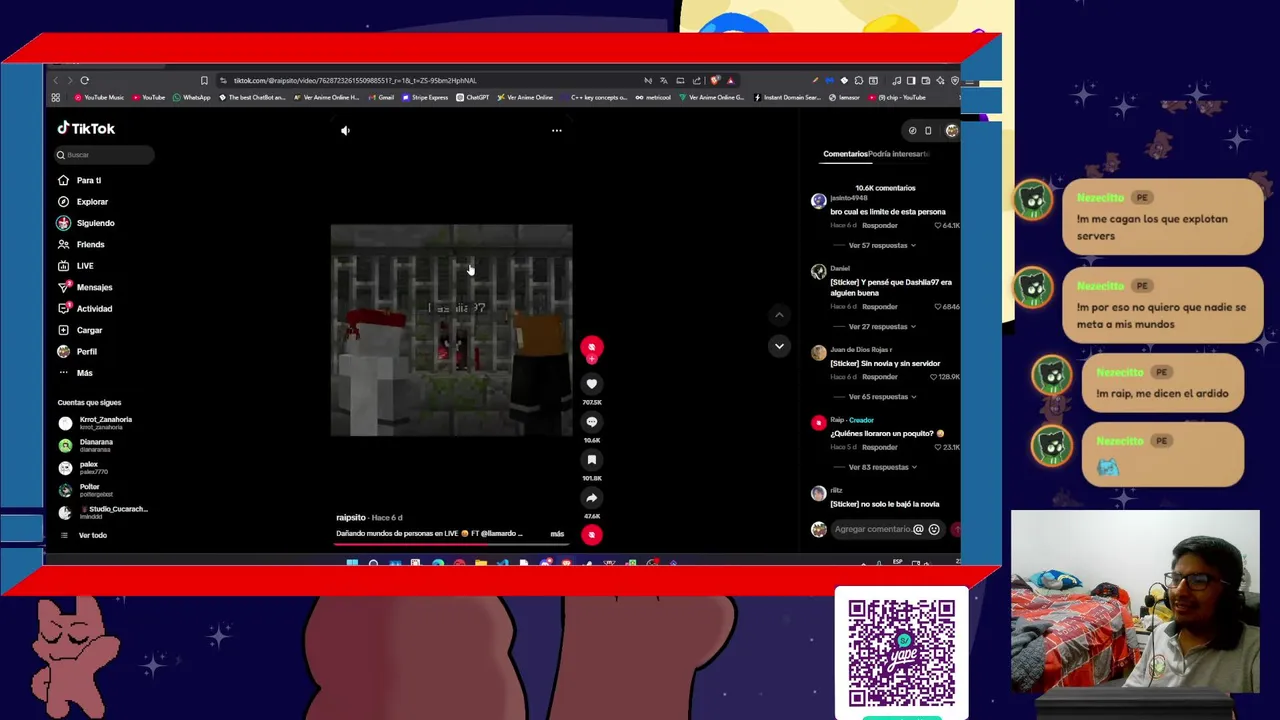The image size is (1280, 720).
Task: Go to next video with down arrow
Action: click(x=779, y=347)
